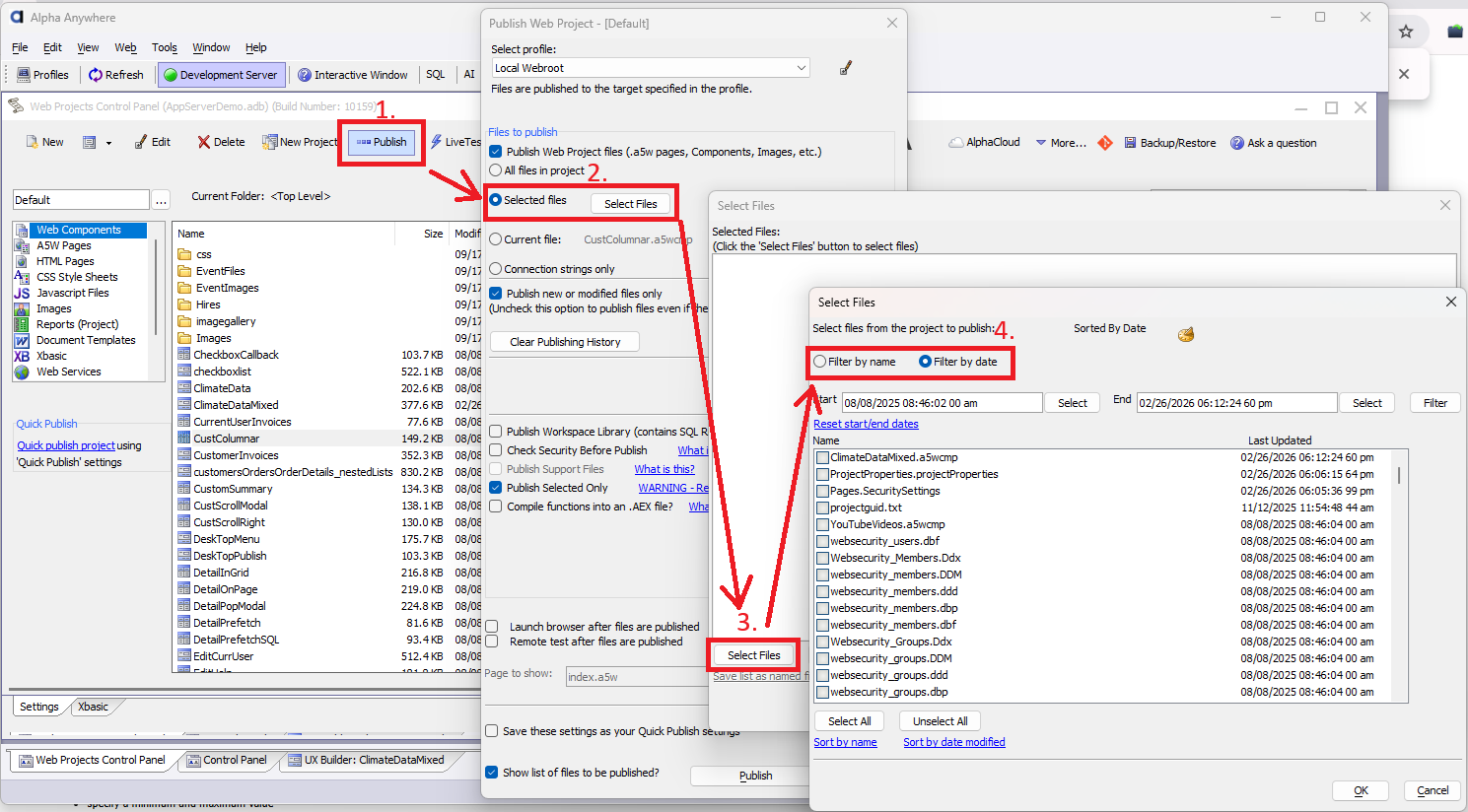Select Web Components category
The height and width of the screenshot is (812, 1468).
click(x=79, y=230)
